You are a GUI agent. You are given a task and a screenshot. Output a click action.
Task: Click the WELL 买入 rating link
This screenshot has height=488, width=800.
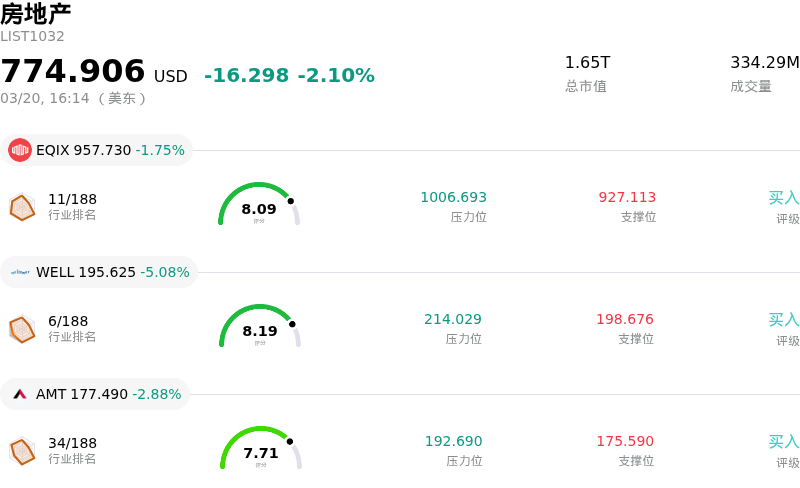coord(783,320)
